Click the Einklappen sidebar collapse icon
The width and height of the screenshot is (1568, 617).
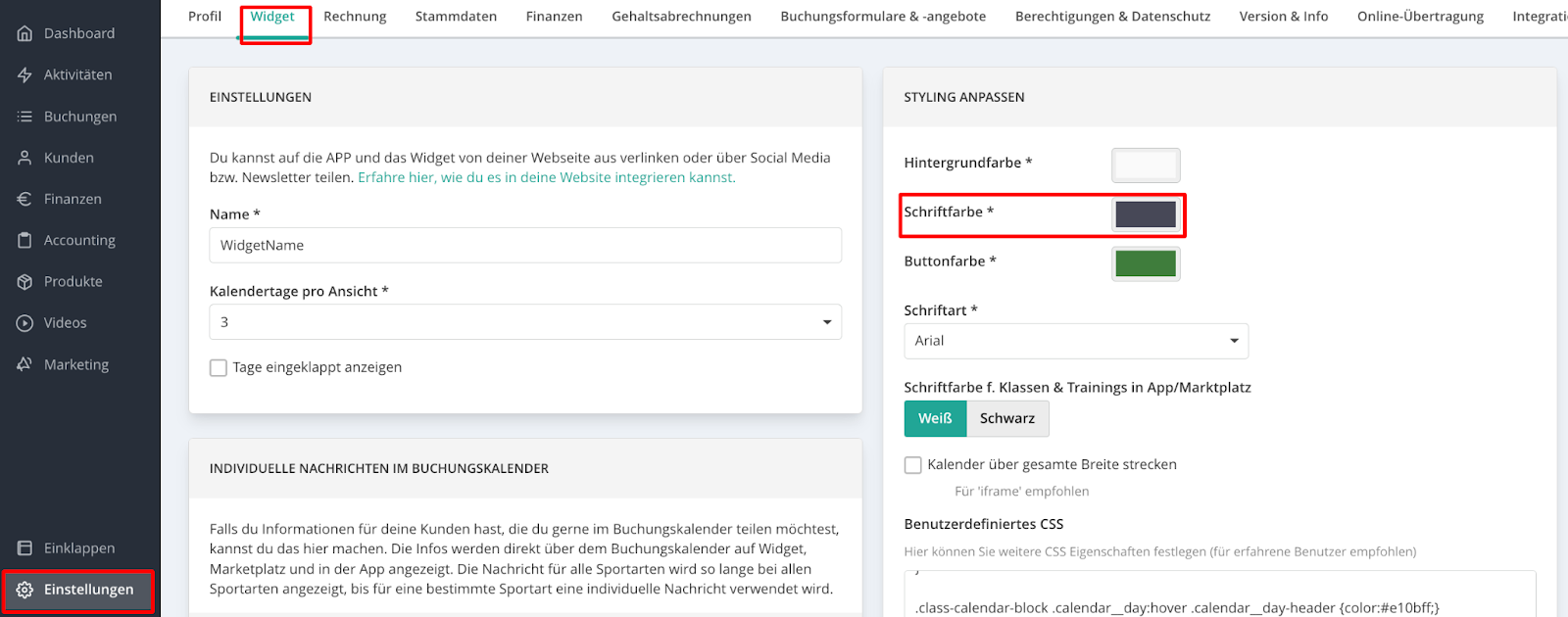[24, 548]
